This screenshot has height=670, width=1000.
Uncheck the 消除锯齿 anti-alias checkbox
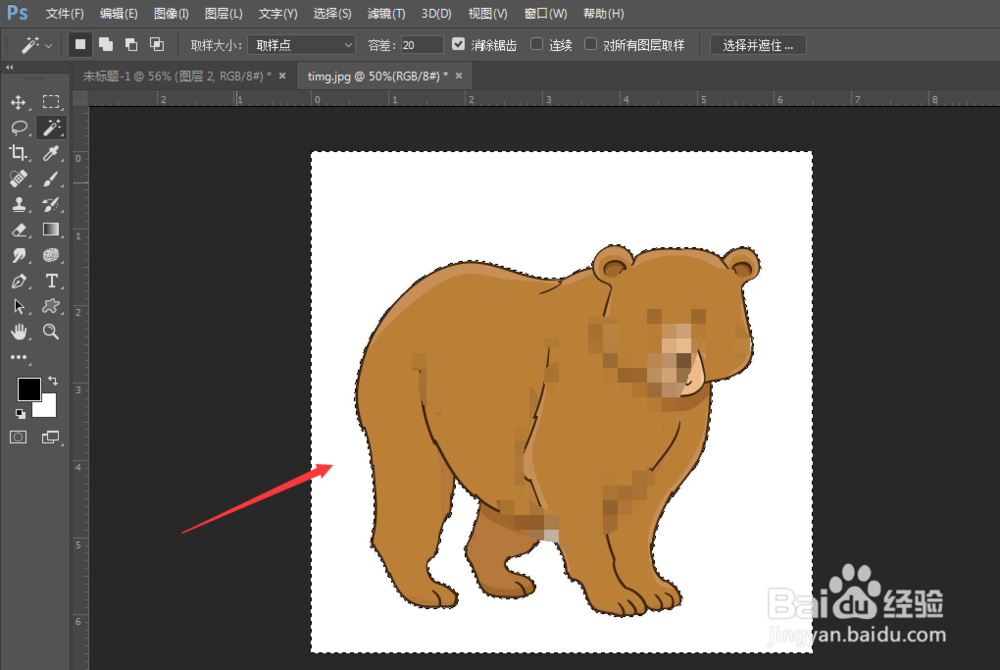click(x=458, y=44)
